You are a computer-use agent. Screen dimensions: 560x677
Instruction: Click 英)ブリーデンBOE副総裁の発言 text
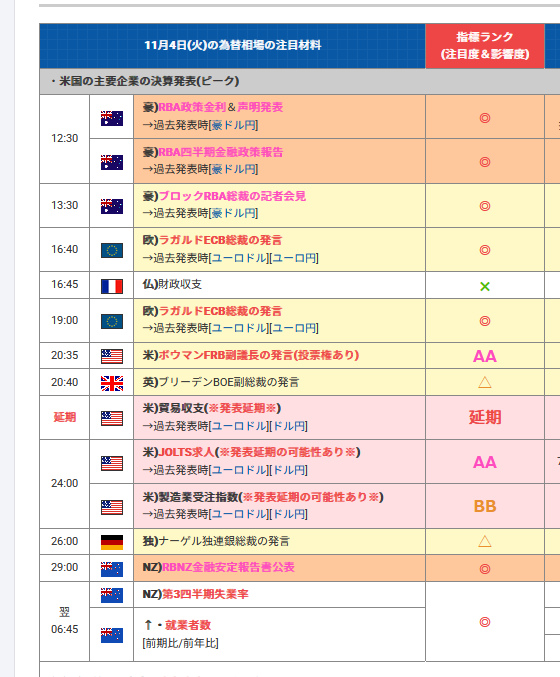(221, 382)
